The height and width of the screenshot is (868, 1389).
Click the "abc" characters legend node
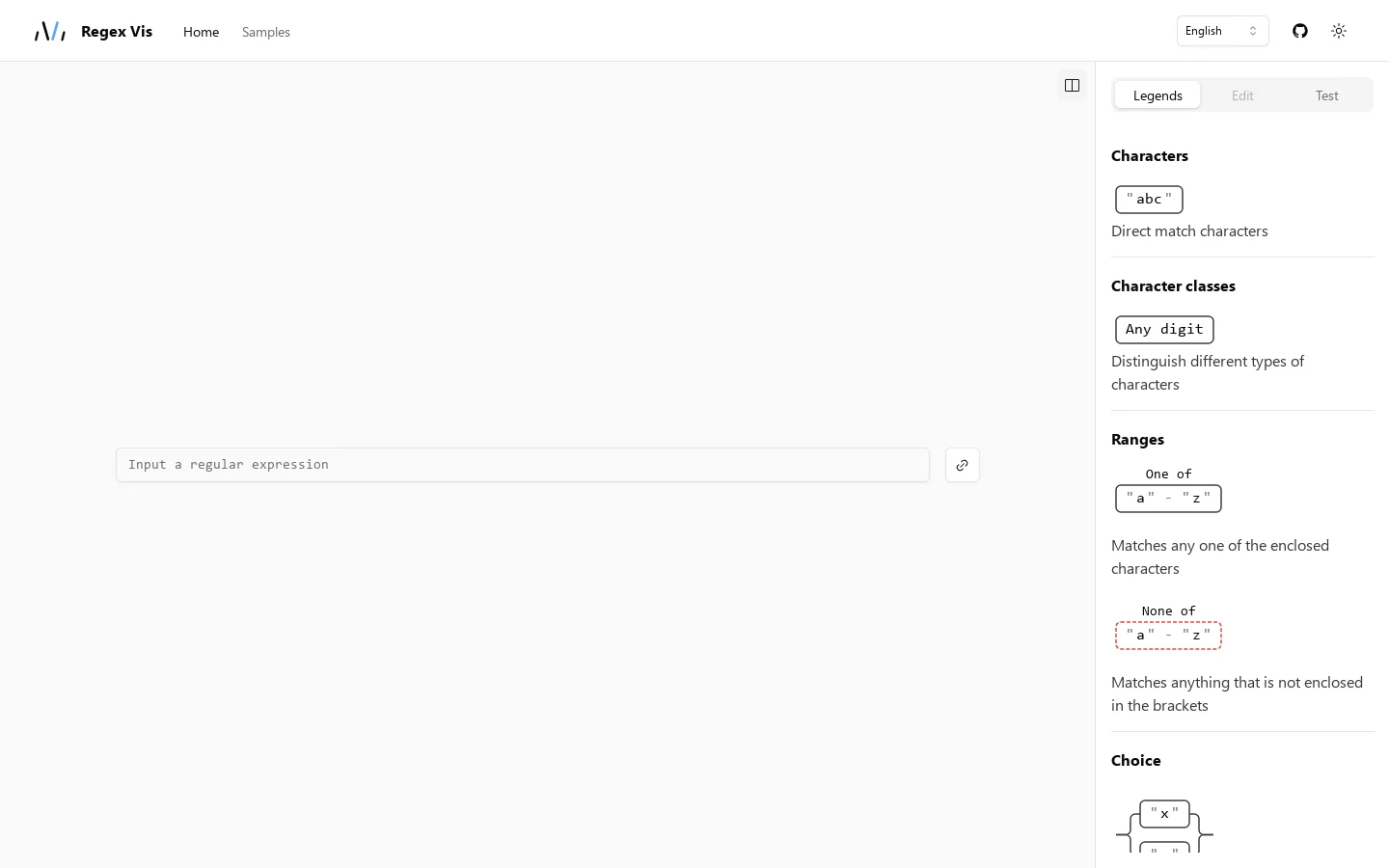pos(1149,200)
